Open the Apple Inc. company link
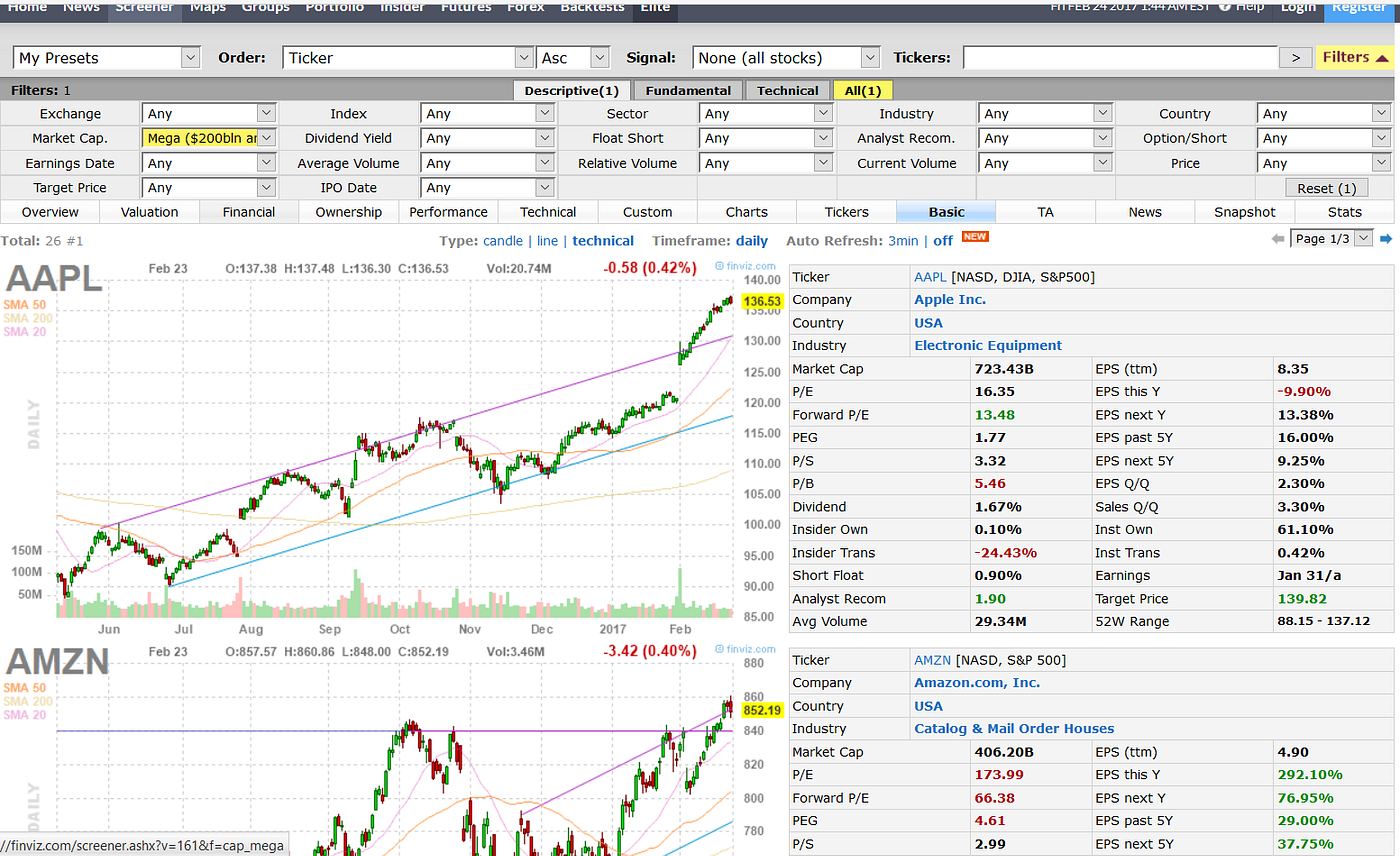Image resolution: width=1400 pixels, height=856 pixels. click(x=948, y=299)
